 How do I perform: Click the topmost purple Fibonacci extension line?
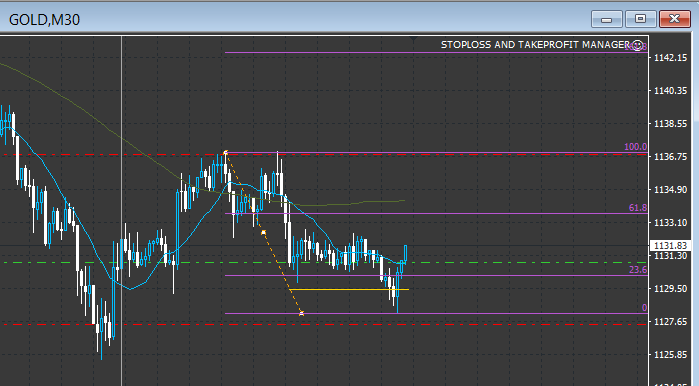point(436,53)
